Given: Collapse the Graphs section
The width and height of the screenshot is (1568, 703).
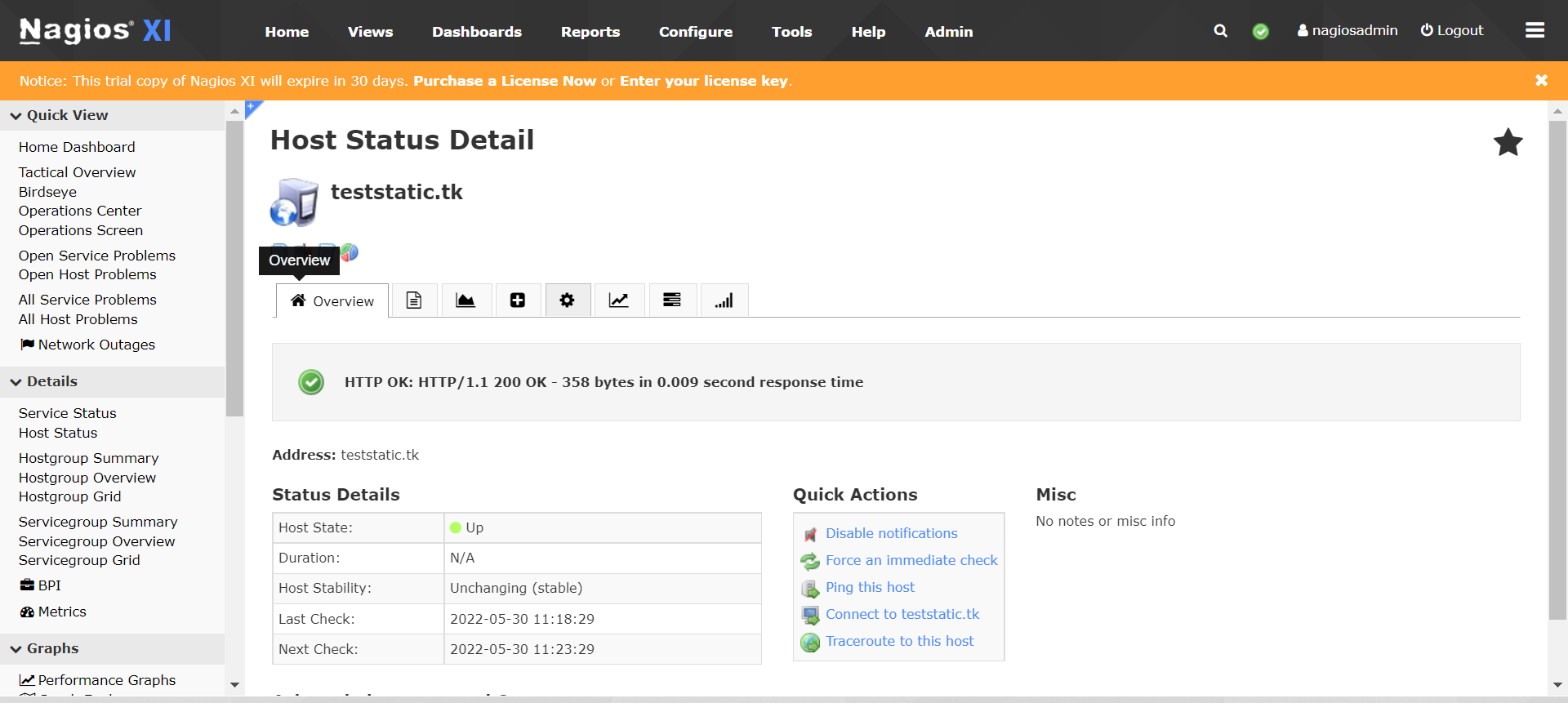Looking at the screenshot, I should (113, 648).
